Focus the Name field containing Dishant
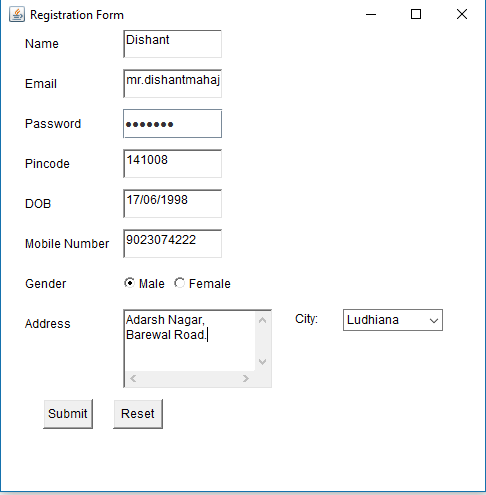 (x=172, y=44)
